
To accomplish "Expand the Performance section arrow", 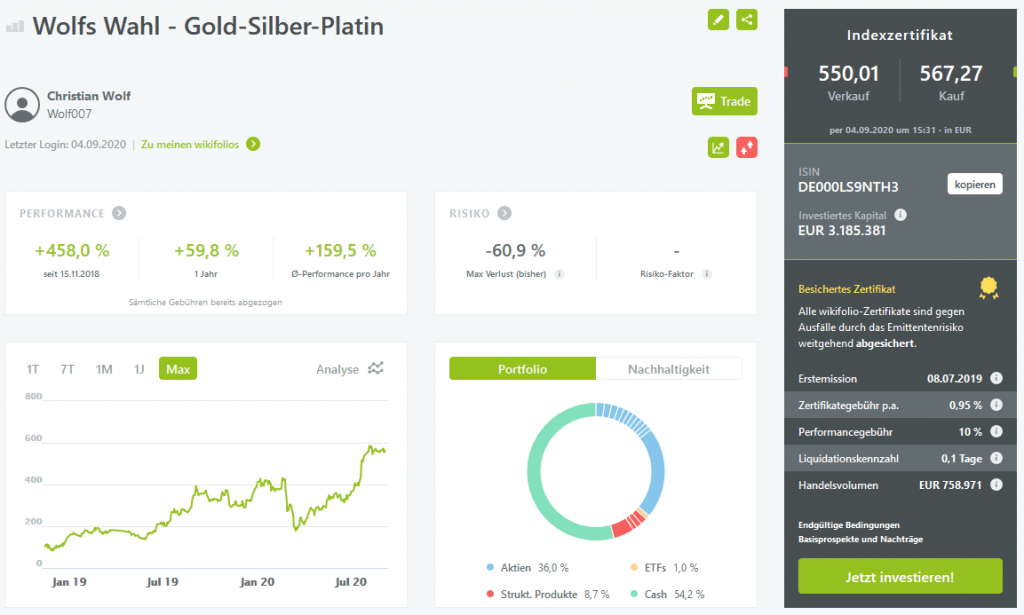I will 119,213.
